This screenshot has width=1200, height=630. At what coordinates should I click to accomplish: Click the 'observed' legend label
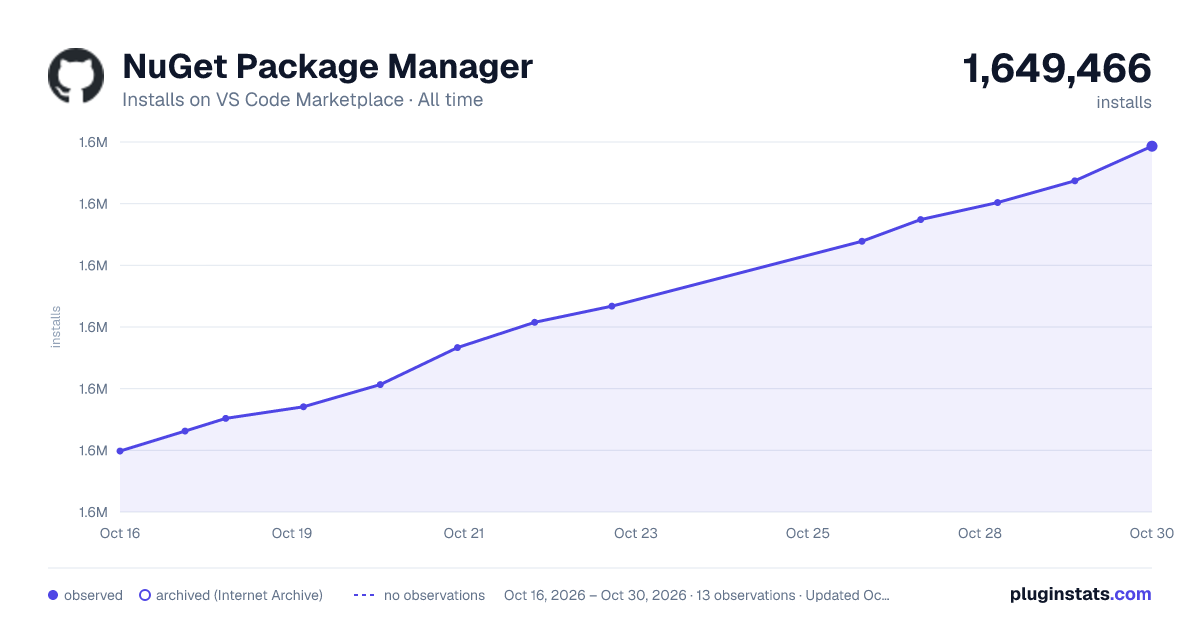pyautogui.click(x=93, y=595)
